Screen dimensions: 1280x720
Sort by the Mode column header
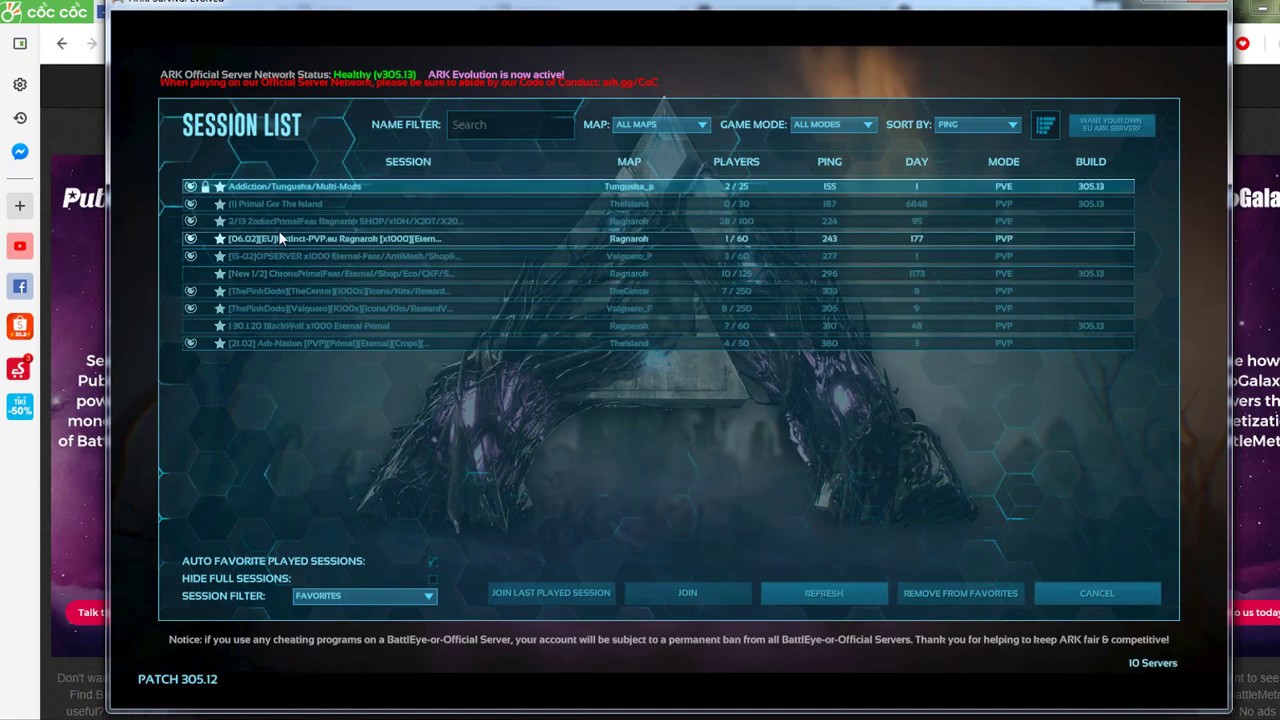1004,162
